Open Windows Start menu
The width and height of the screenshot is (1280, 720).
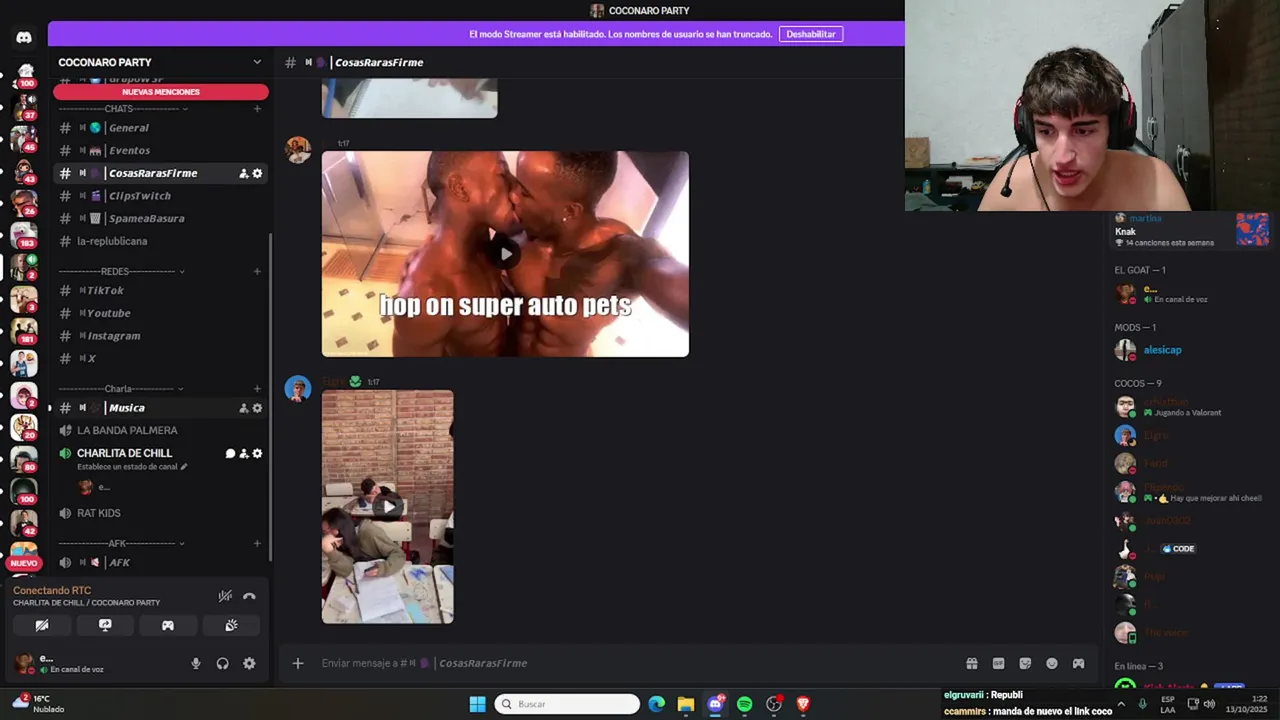(x=477, y=704)
